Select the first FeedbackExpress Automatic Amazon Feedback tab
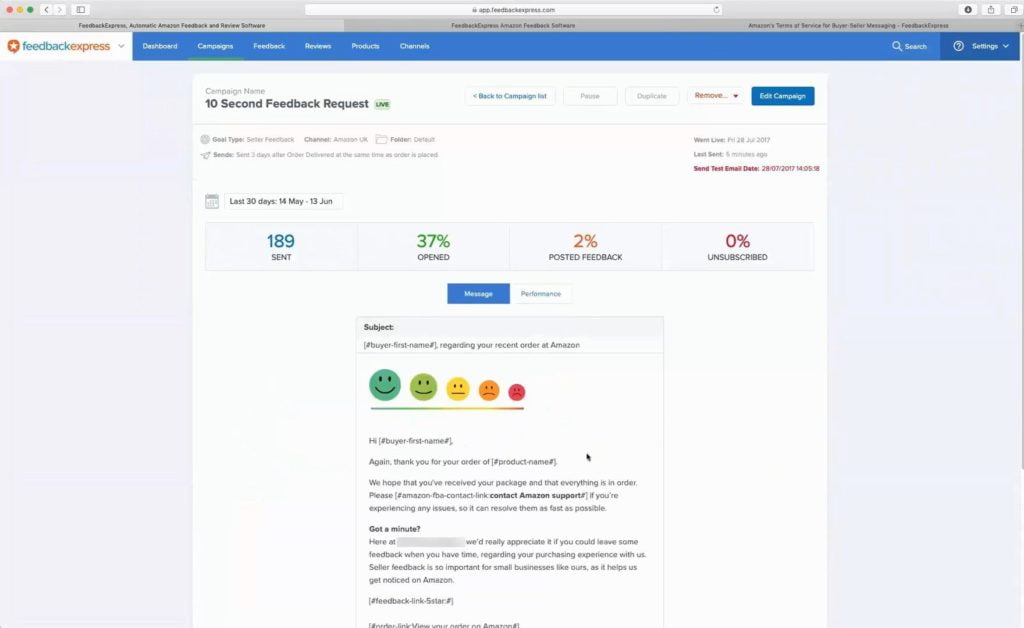This screenshot has height=628, width=1024. [172, 25]
